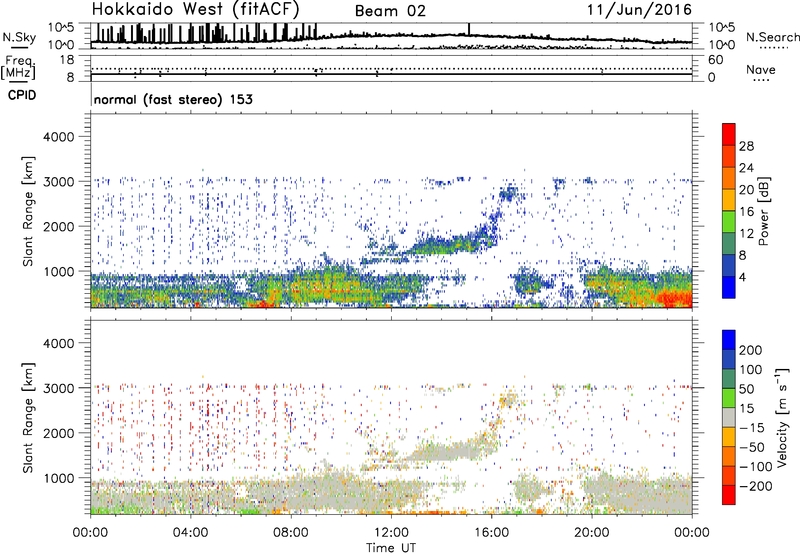Pick the red bottom segment of Velocity colorbar
The height and width of the screenshot is (554, 800).
tap(729, 495)
